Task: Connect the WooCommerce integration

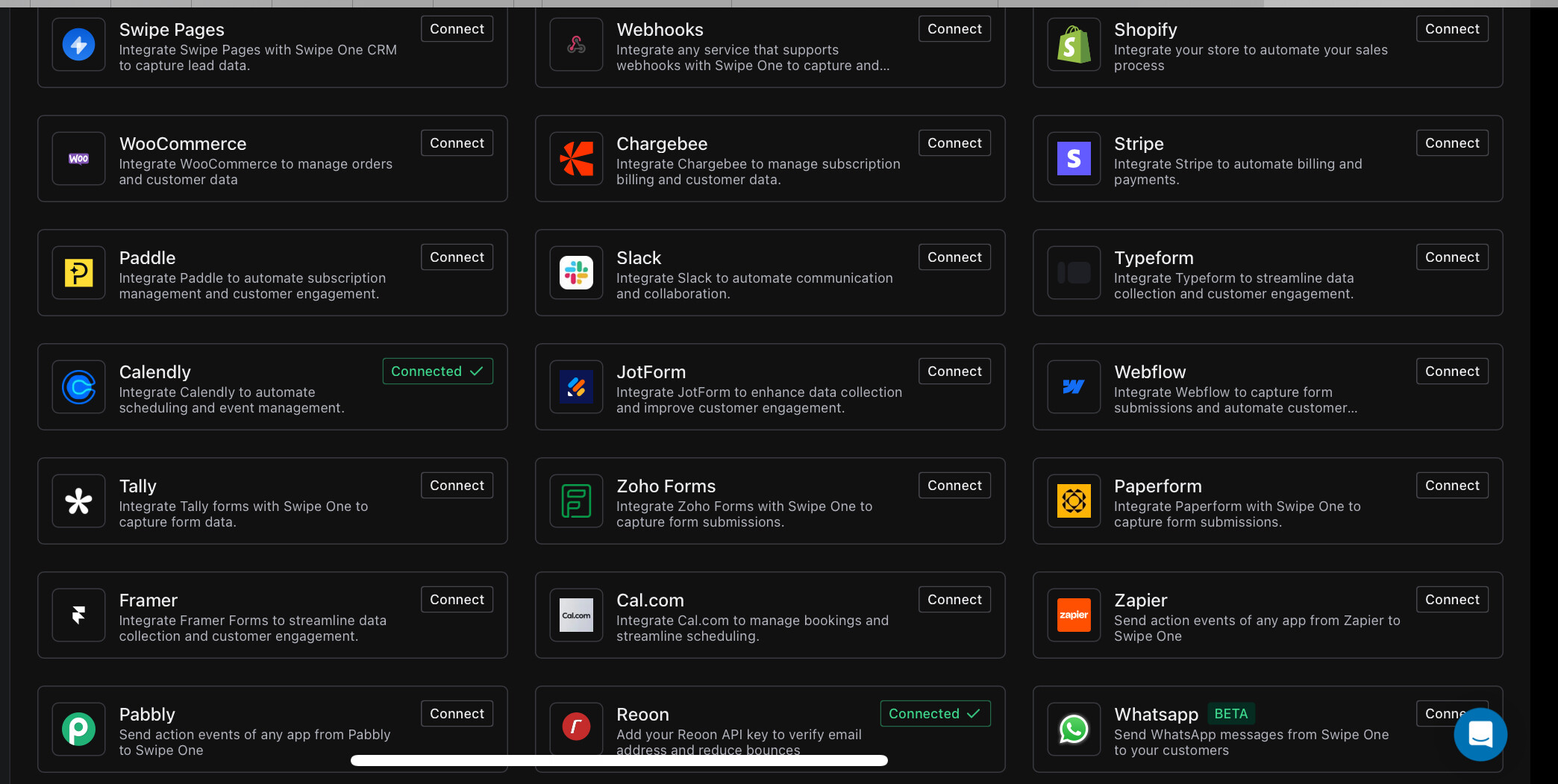Action: click(x=457, y=143)
